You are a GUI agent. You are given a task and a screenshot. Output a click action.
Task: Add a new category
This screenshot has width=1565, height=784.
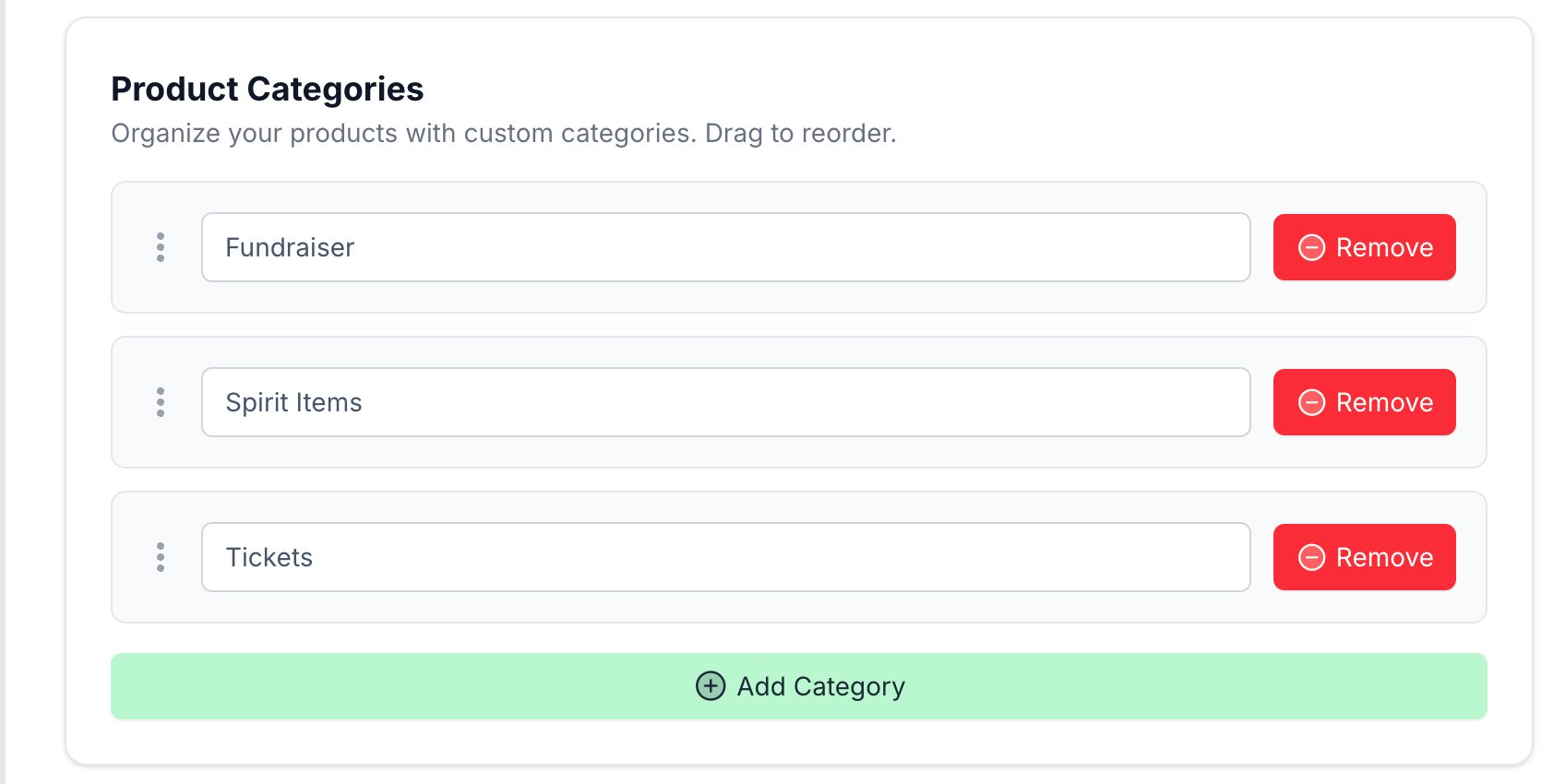click(798, 686)
